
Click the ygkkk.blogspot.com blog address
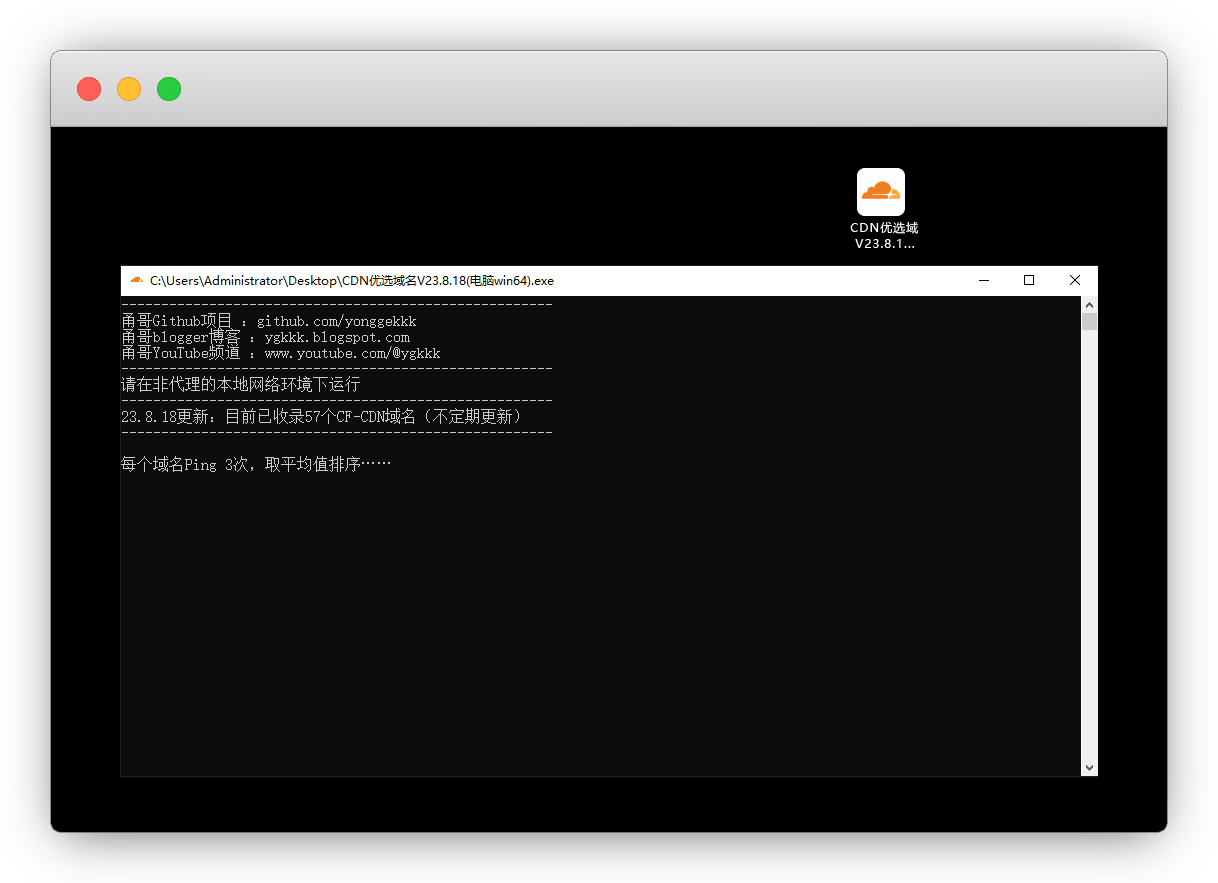coord(337,338)
